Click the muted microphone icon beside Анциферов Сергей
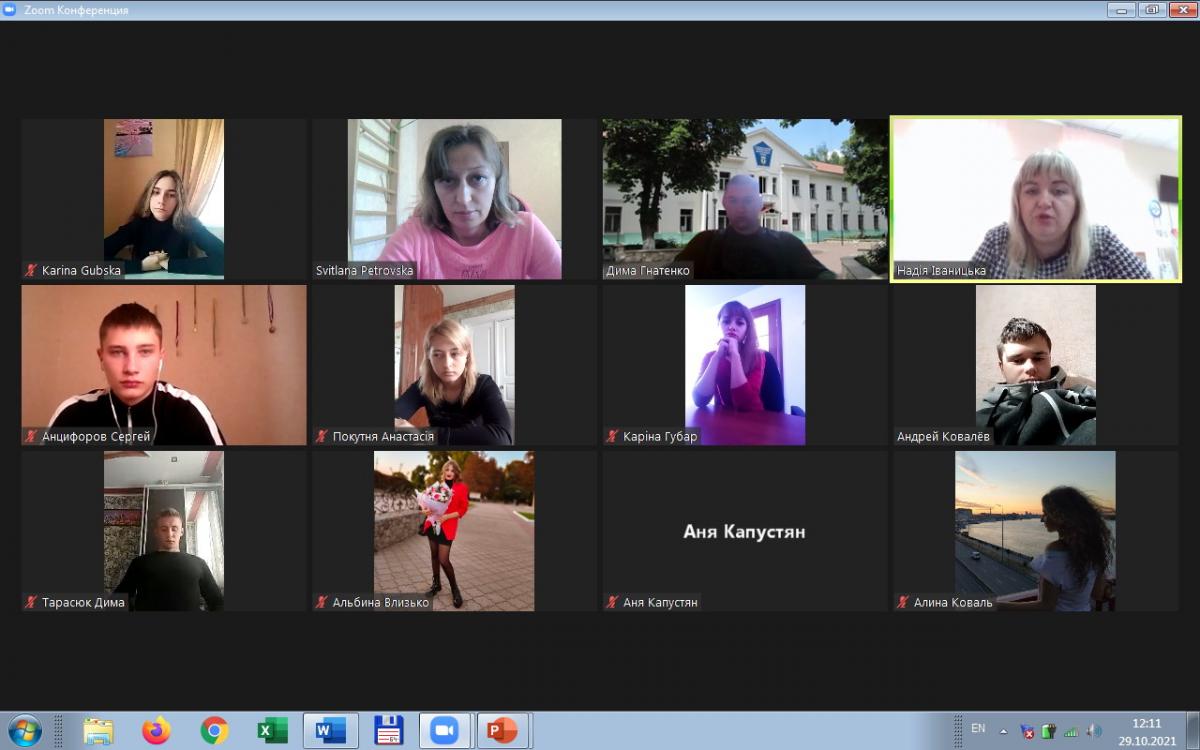 click(31, 436)
